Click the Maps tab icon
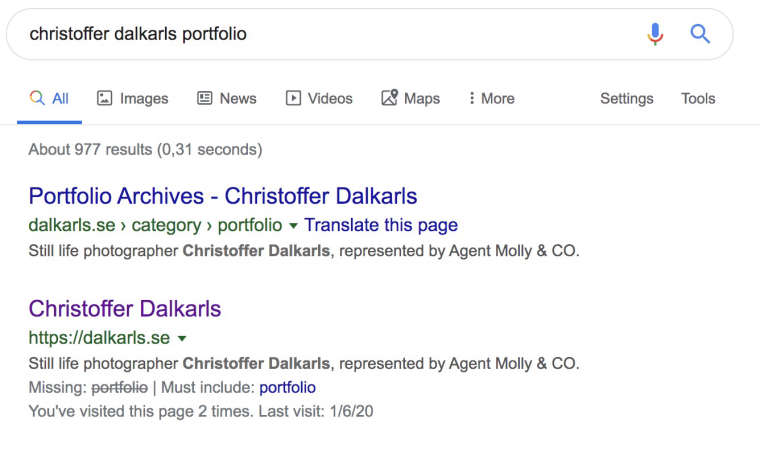Viewport: 760px width, 452px height. coord(390,98)
